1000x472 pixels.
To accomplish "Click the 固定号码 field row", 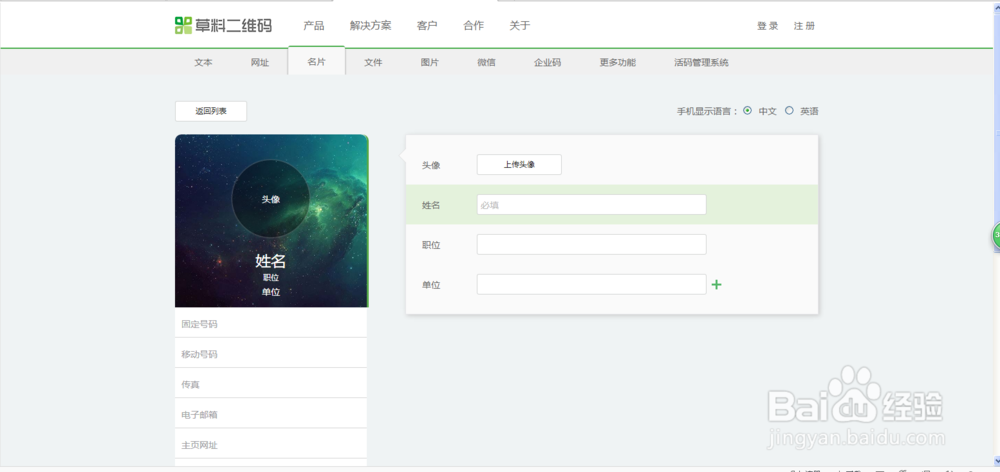I will [271, 323].
